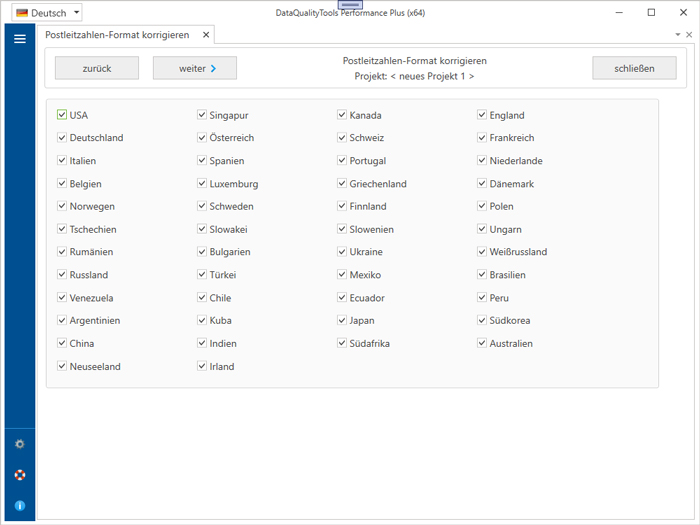
Task: Uncheck the Schweiz country option
Action: (x=342, y=138)
